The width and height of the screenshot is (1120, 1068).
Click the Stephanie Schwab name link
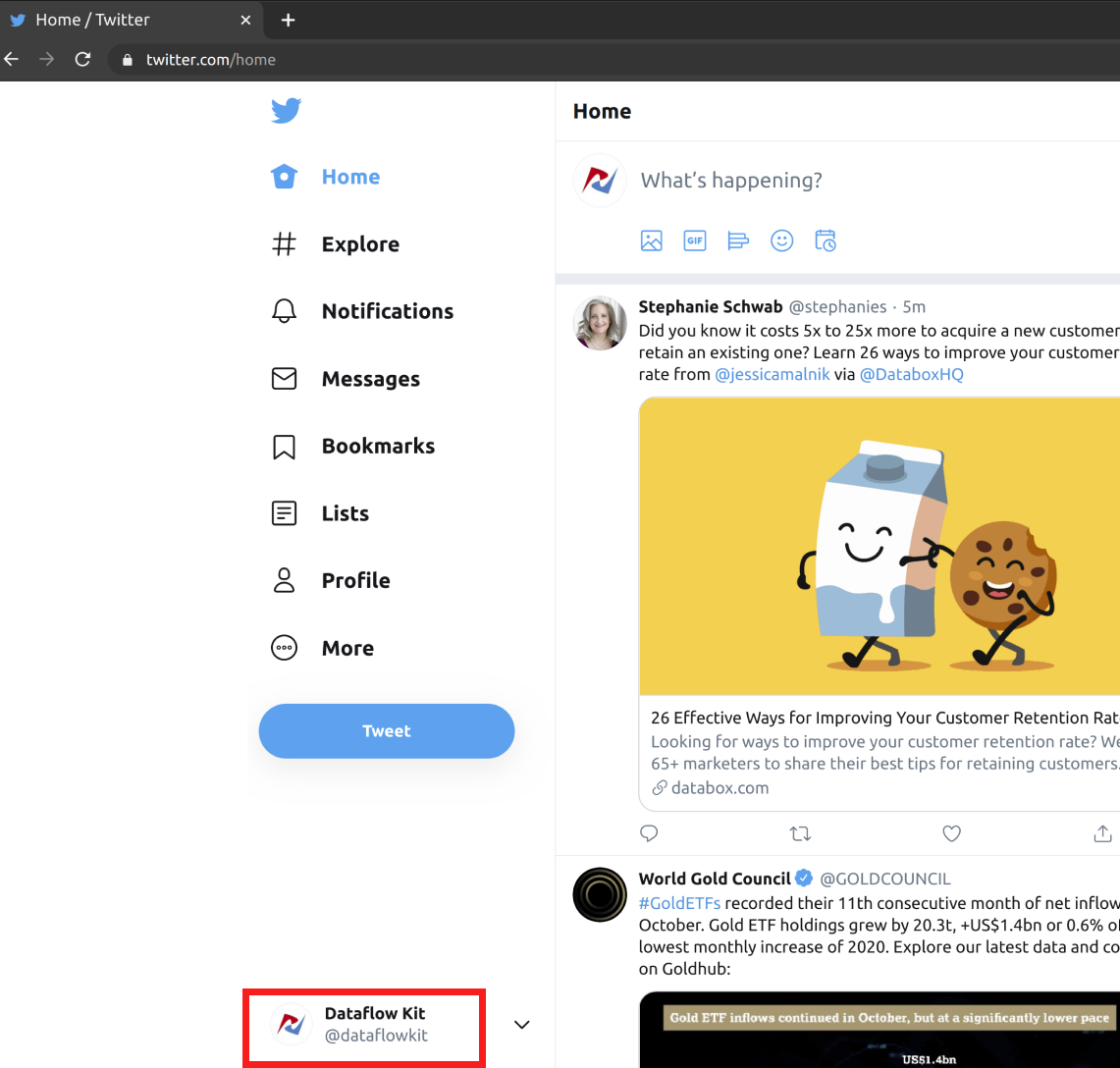coord(710,307)
